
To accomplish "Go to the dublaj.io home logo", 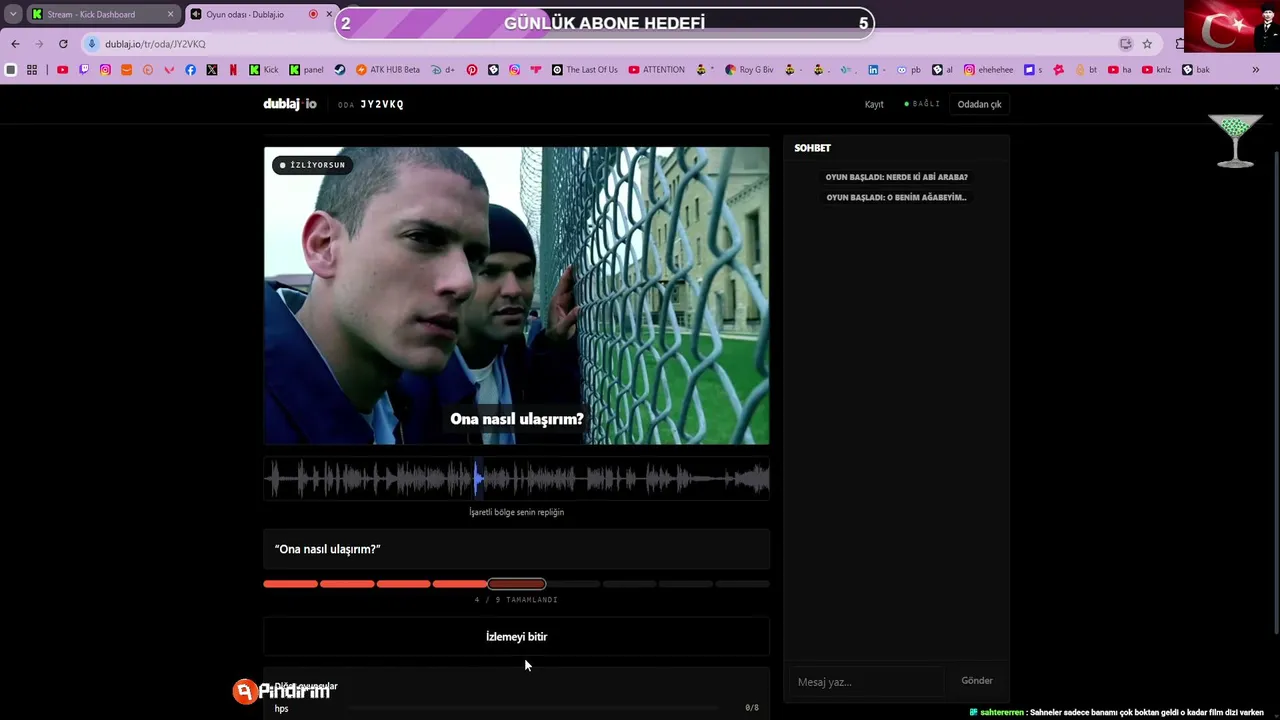I will pyautogui.click(x=290, y=104).
